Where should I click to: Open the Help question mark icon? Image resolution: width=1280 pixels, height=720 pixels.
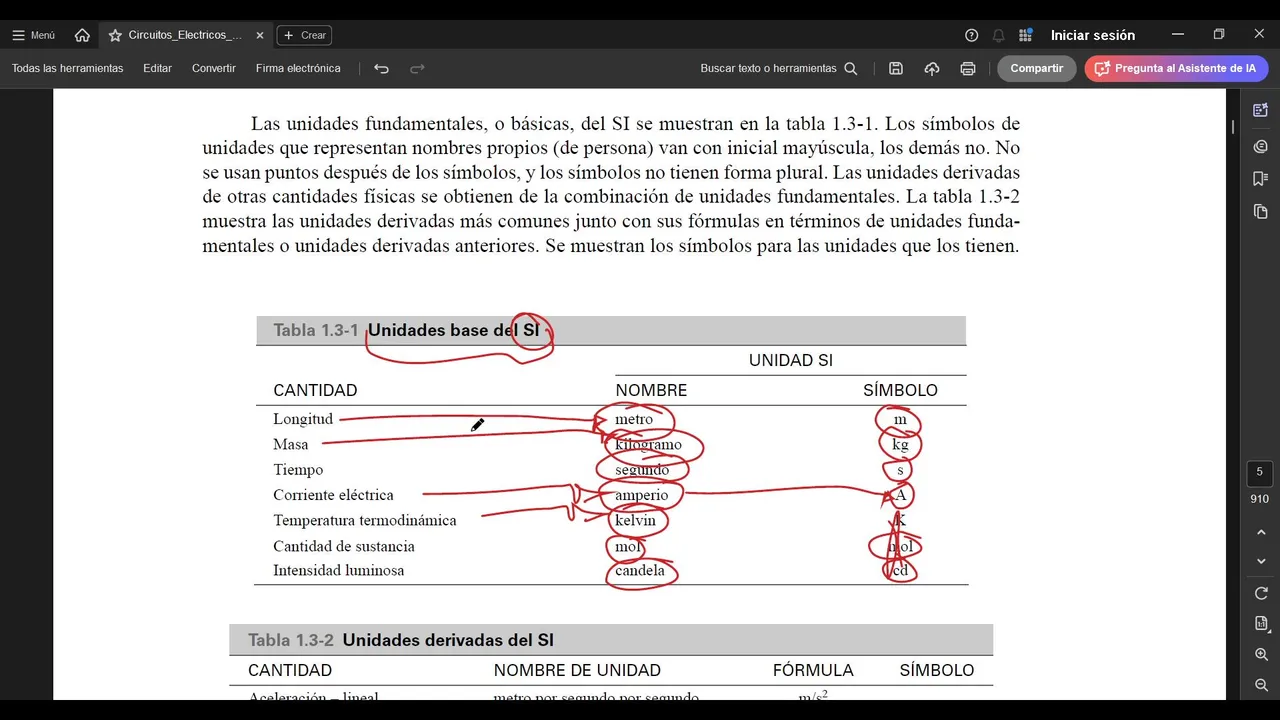tap(971, 35)
